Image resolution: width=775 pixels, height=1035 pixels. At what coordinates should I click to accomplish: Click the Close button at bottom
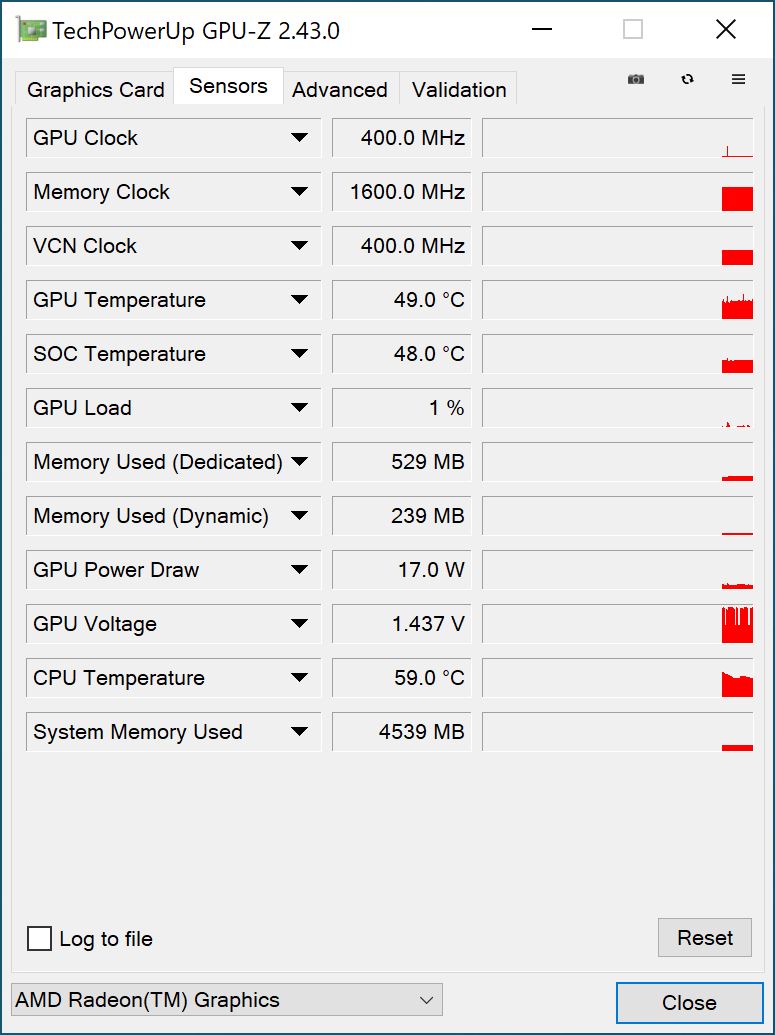coord(689,1003)
